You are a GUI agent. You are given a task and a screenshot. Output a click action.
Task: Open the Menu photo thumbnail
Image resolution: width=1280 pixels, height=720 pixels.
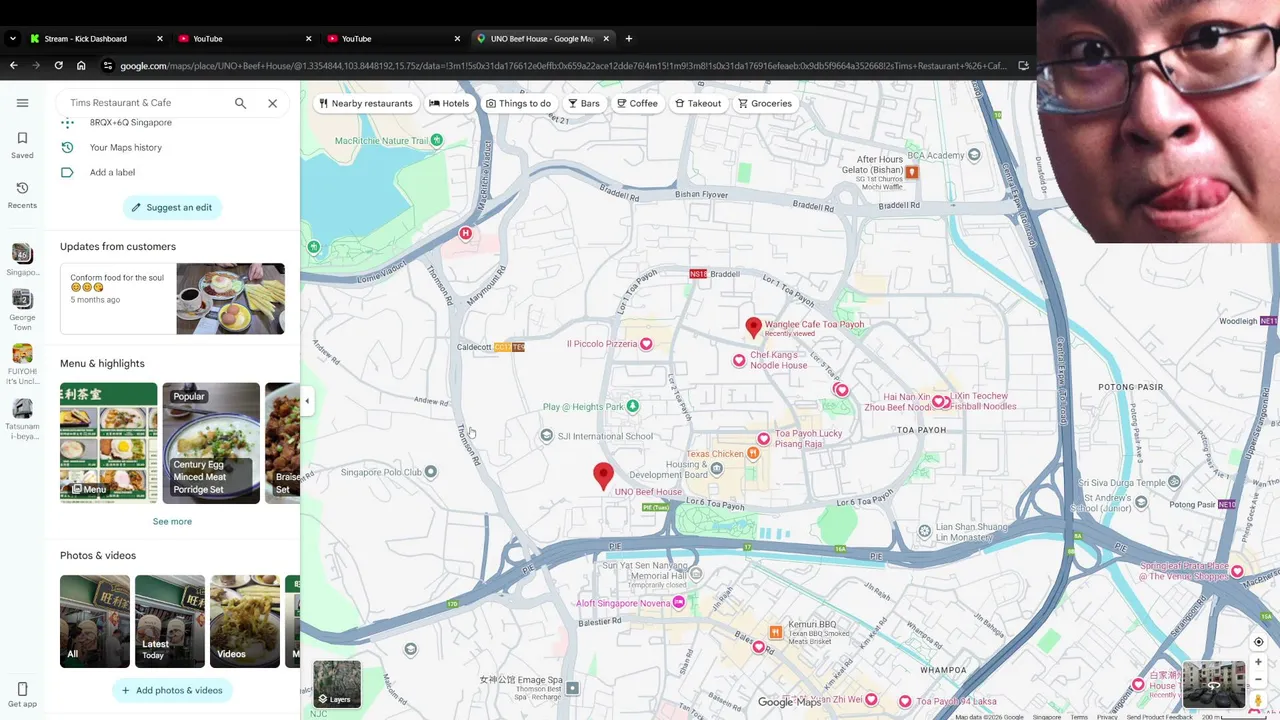(x=108, y=443)
